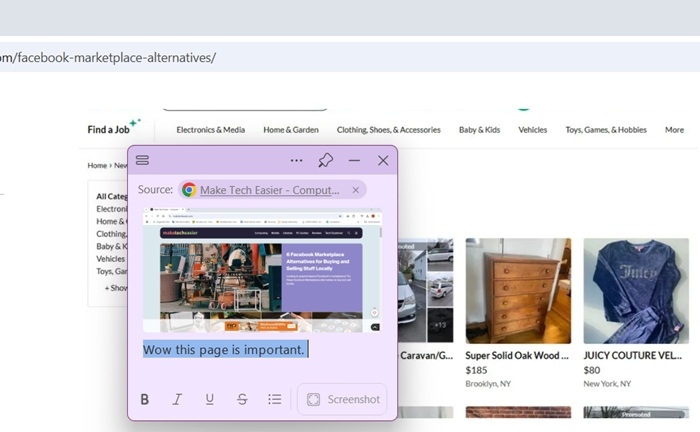Pin the sticky note on top
Viewport: 700px width, 432px height.
[325, 160]
